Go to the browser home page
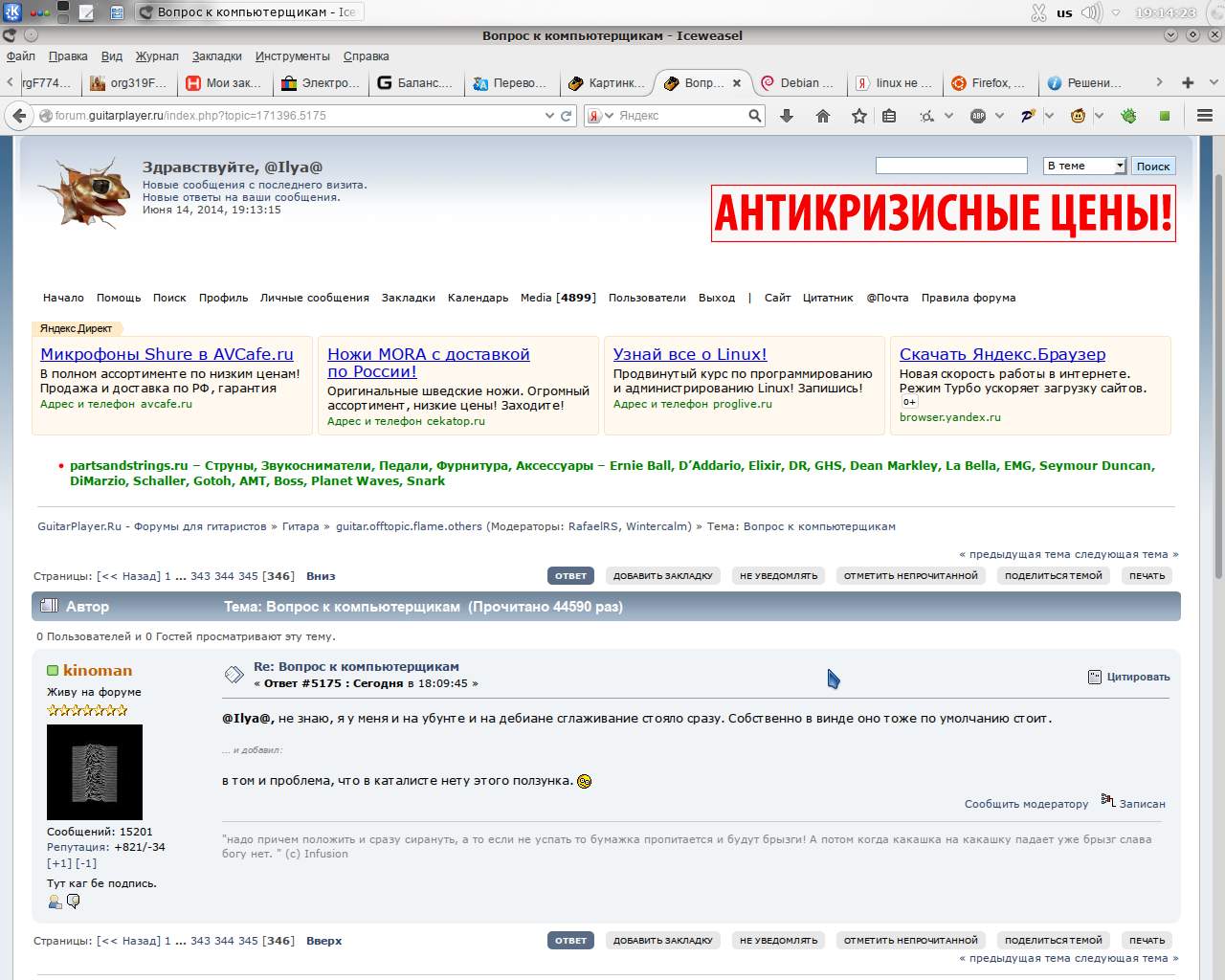 click(x=823, y=116)
